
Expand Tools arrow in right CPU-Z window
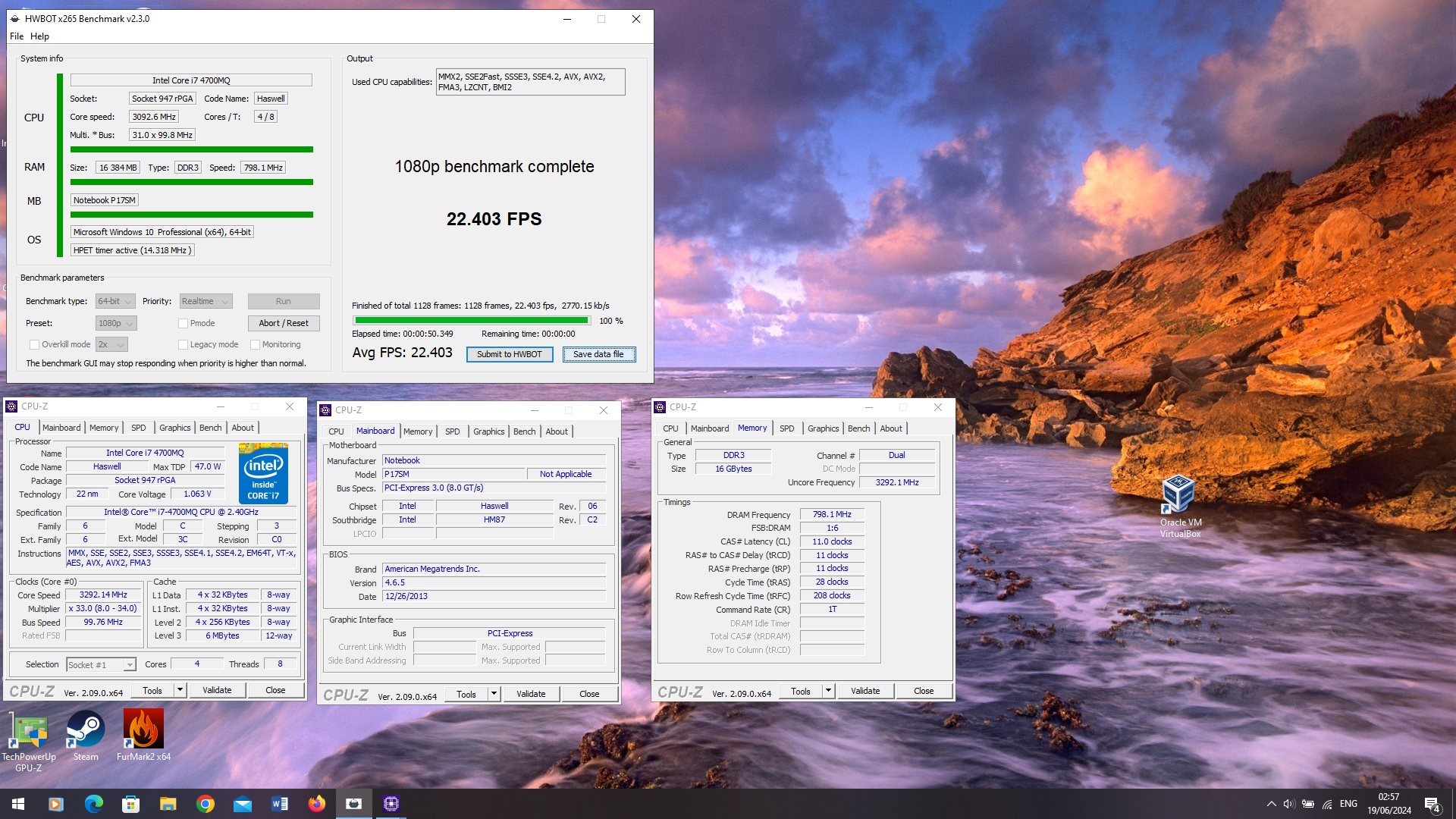(x=828, y=691)
